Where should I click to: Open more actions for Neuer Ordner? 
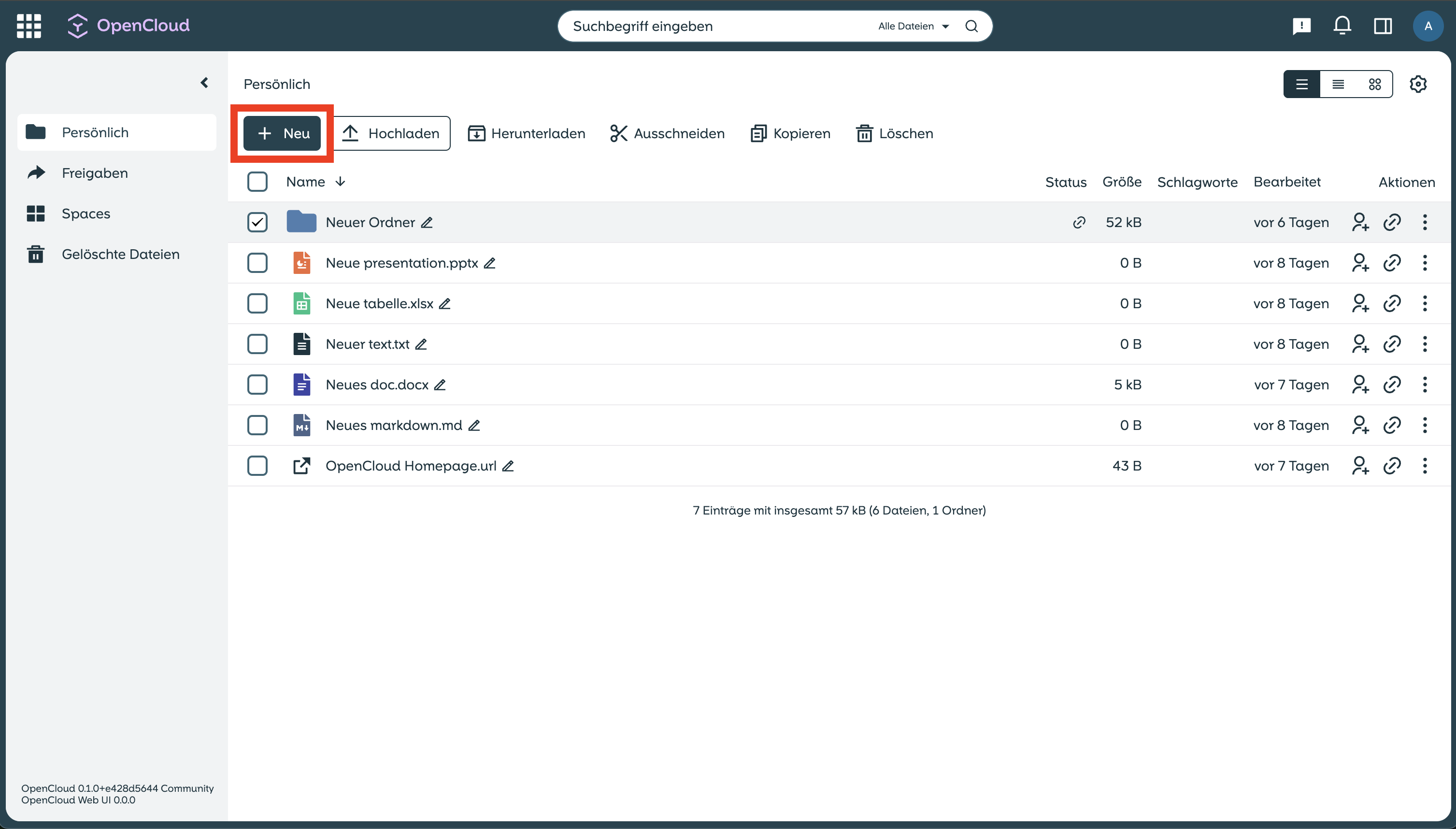[1425, 222]
